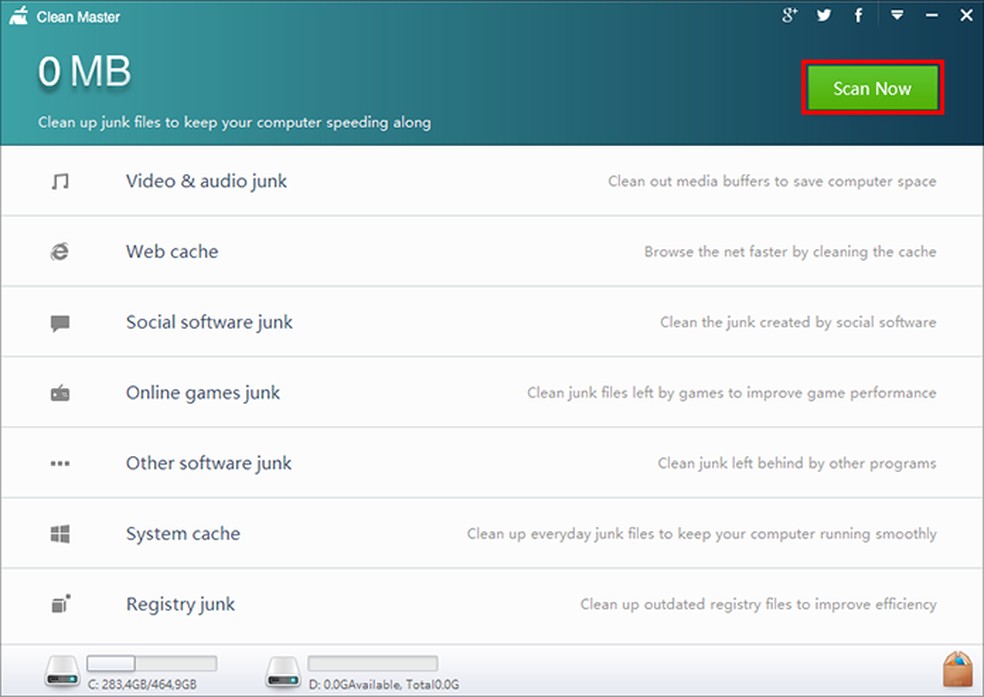The height and width of the screenshot is (697, 984).
Task: Click the three-dot Other software icon
Action: [60, 464]
